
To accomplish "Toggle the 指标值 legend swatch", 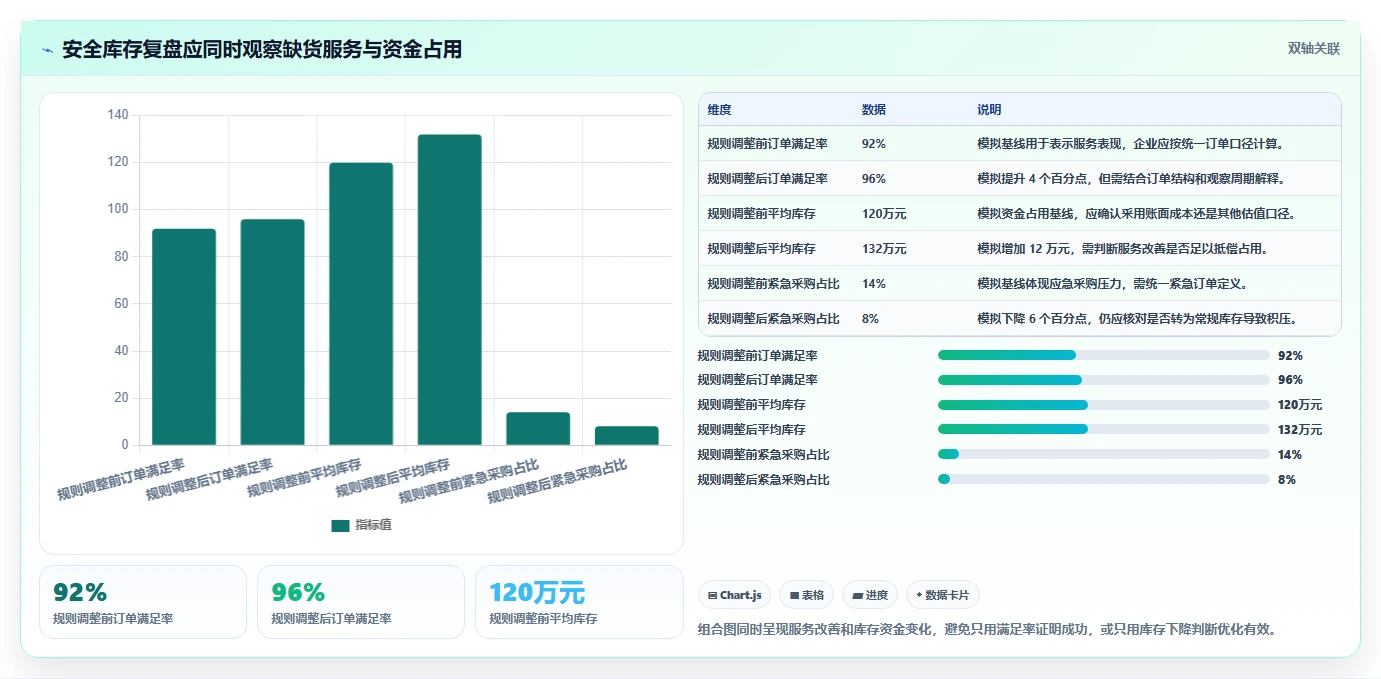I will pos(340,525).
